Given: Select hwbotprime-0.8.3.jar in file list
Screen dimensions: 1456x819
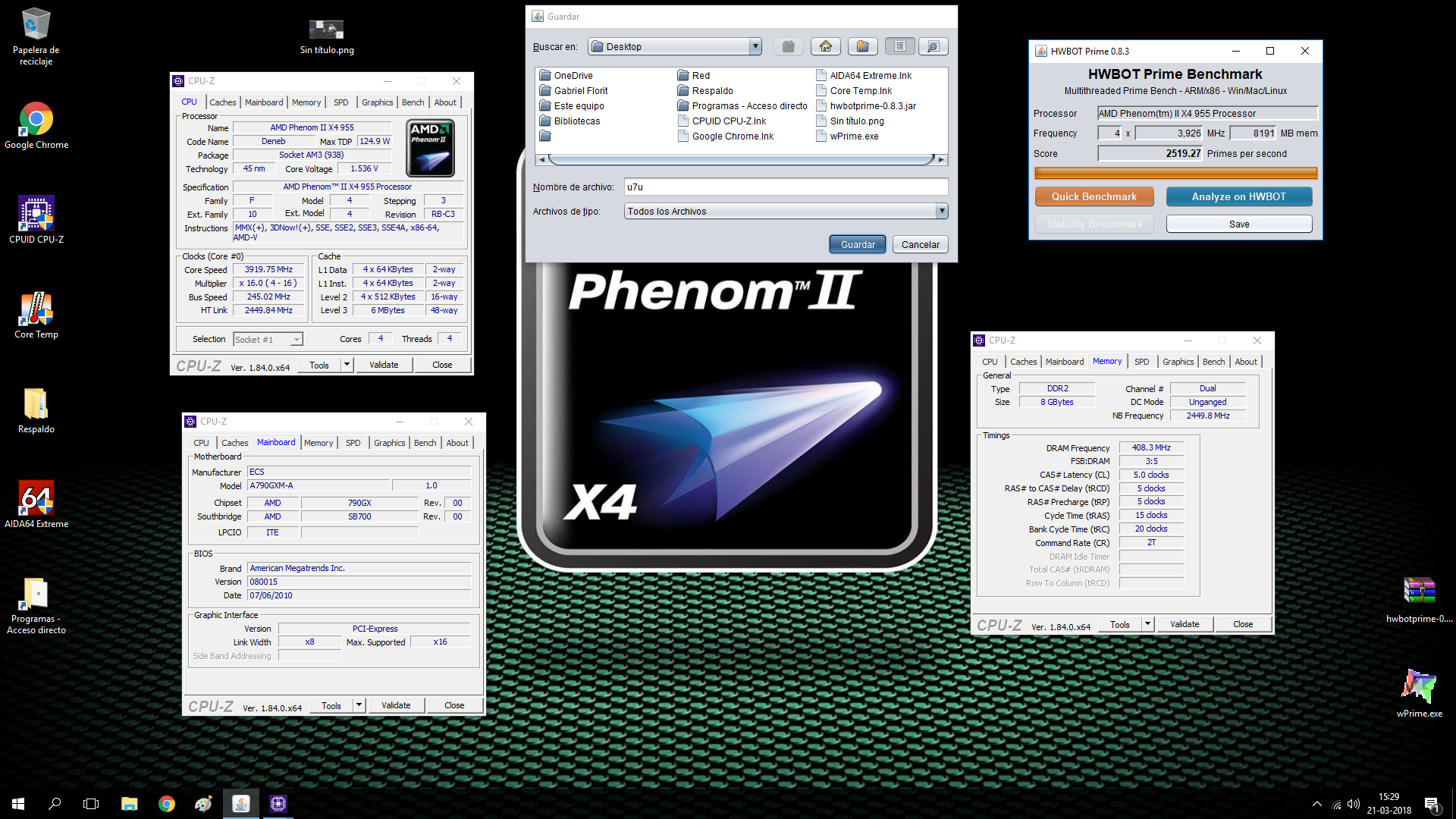Looking at the screenshot, I should pyautogui.click(x=865, y=105).
